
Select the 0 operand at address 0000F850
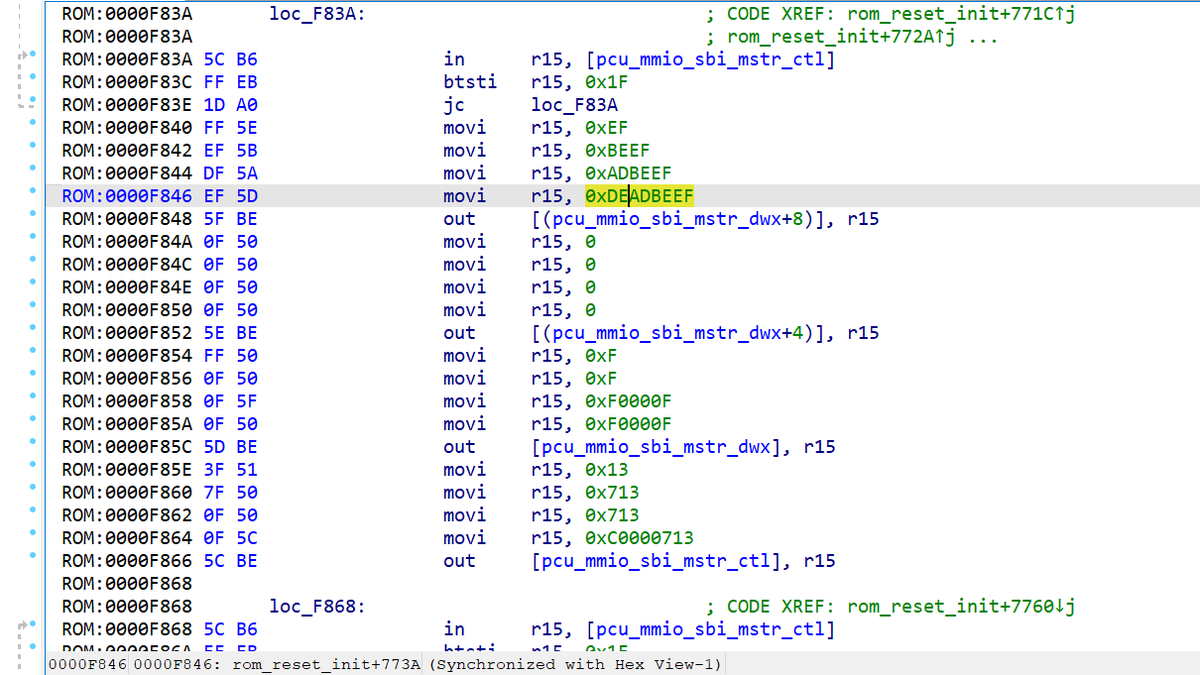pos(591,310)
